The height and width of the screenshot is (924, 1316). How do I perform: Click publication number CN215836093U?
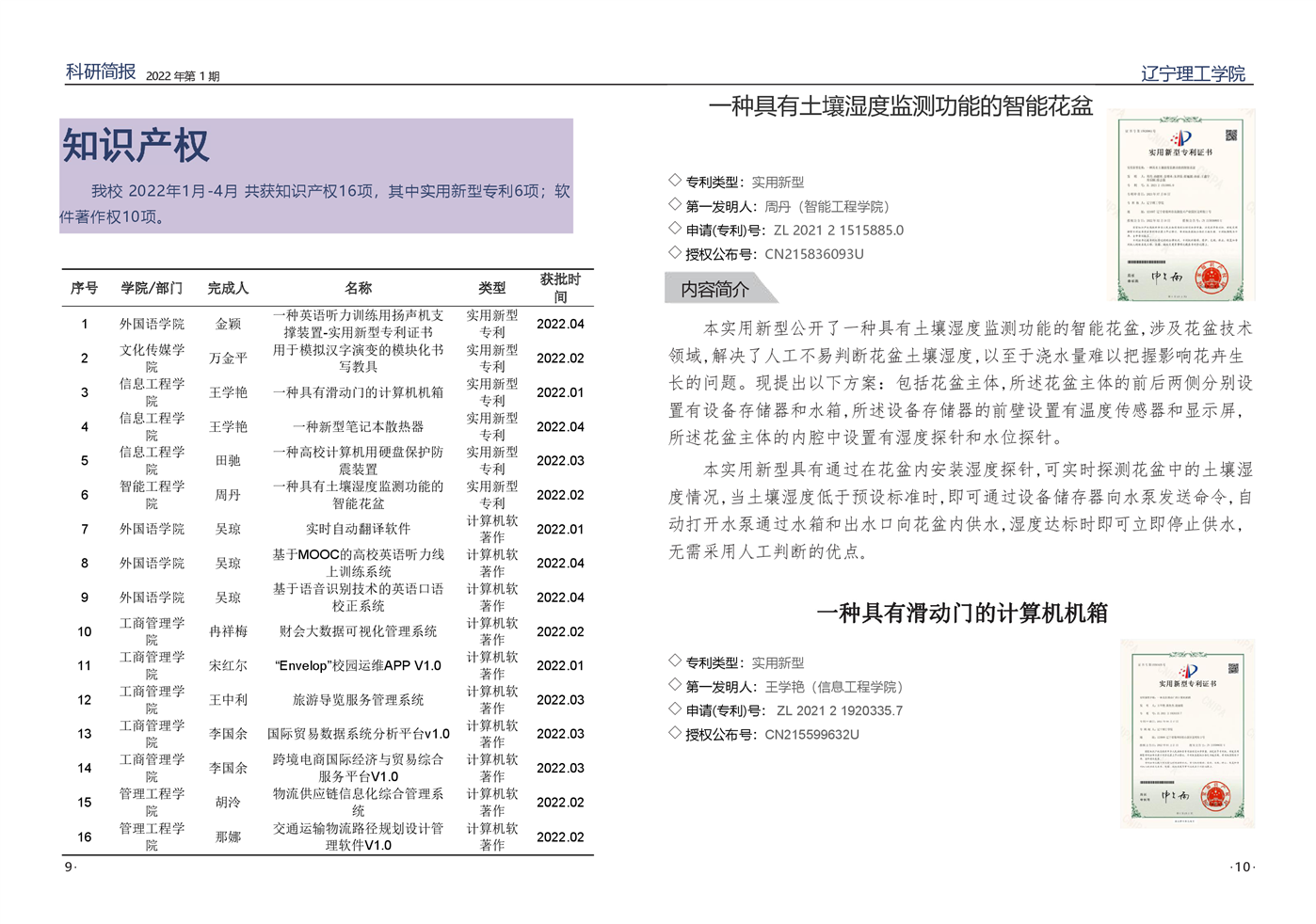pos(813,254)
